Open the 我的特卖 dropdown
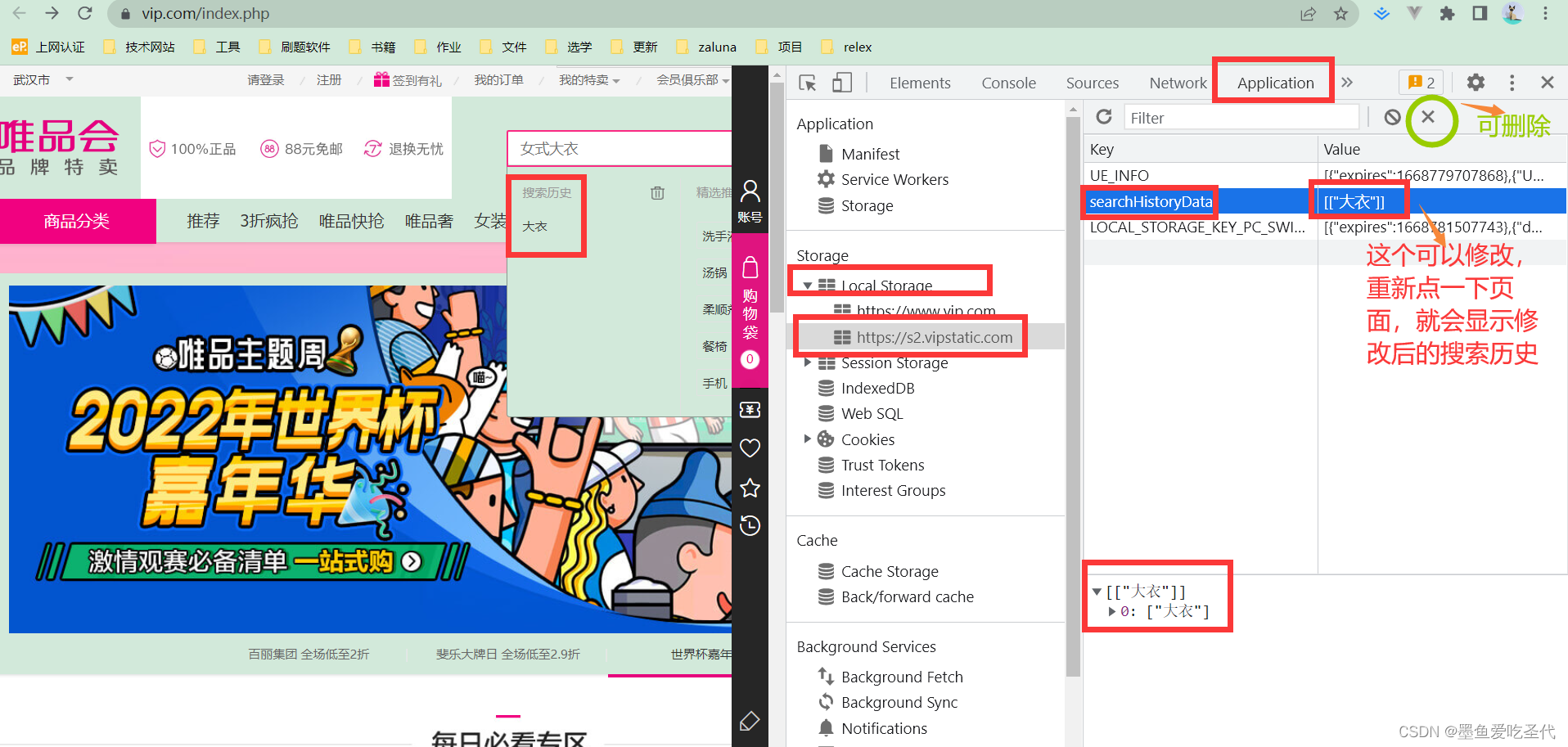Screen dimensions: 1568x747 [x=589, y=79]
